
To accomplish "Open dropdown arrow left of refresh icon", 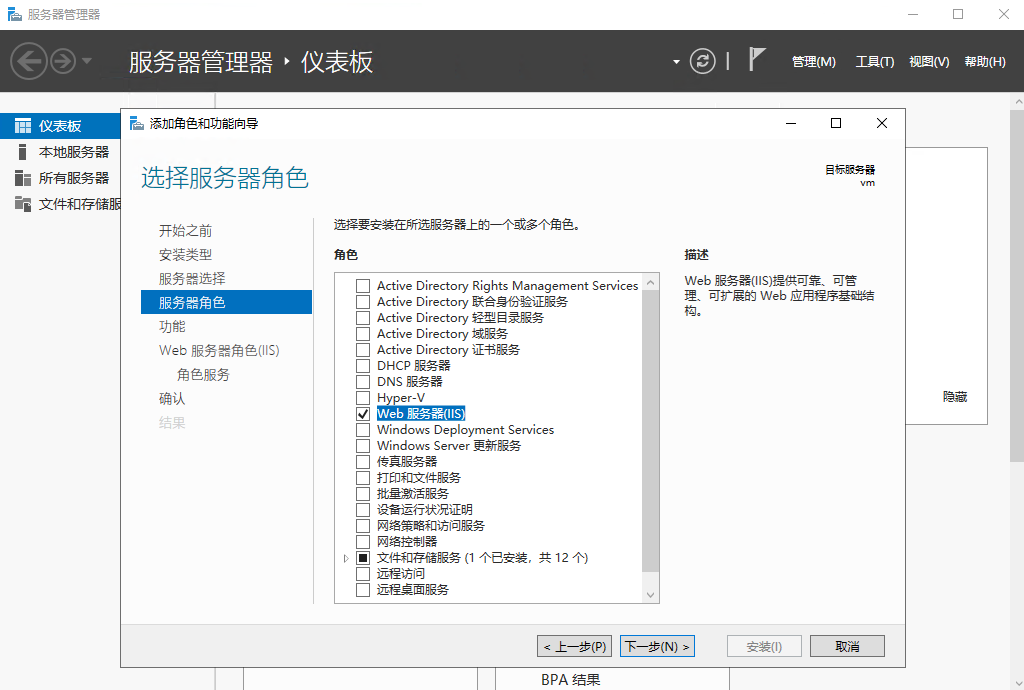I will 676,62.
